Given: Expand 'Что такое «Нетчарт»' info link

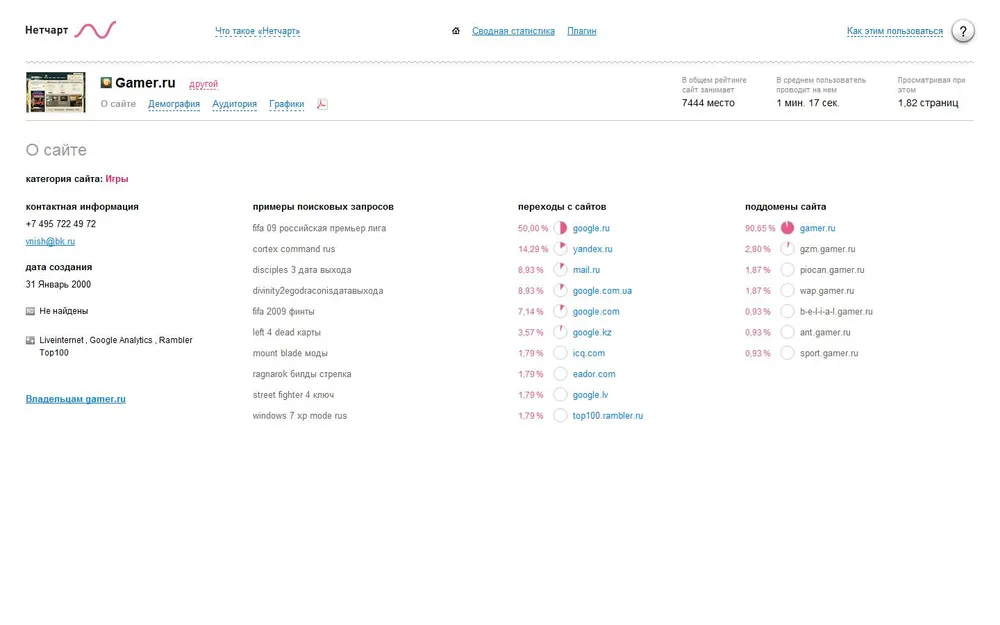Looking at the screenshot, I should coord(257,31).
